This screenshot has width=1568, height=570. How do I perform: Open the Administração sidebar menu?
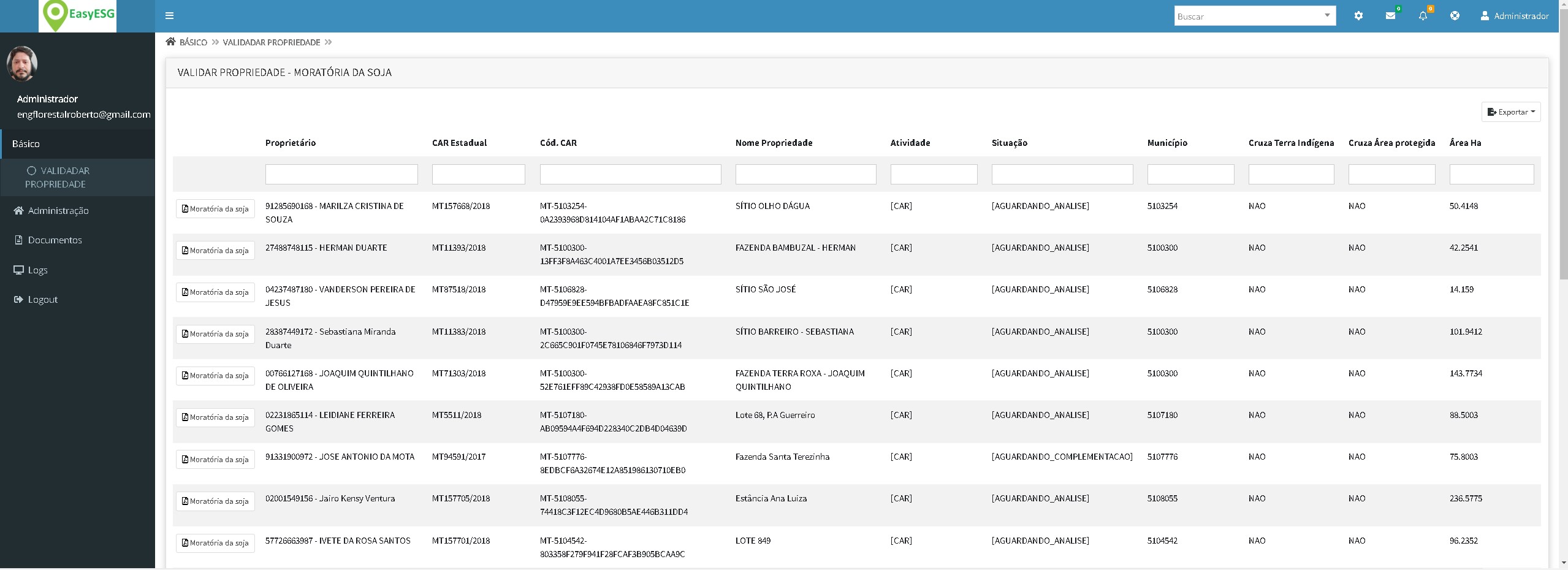pyautogui.click(x=58, y=210)
